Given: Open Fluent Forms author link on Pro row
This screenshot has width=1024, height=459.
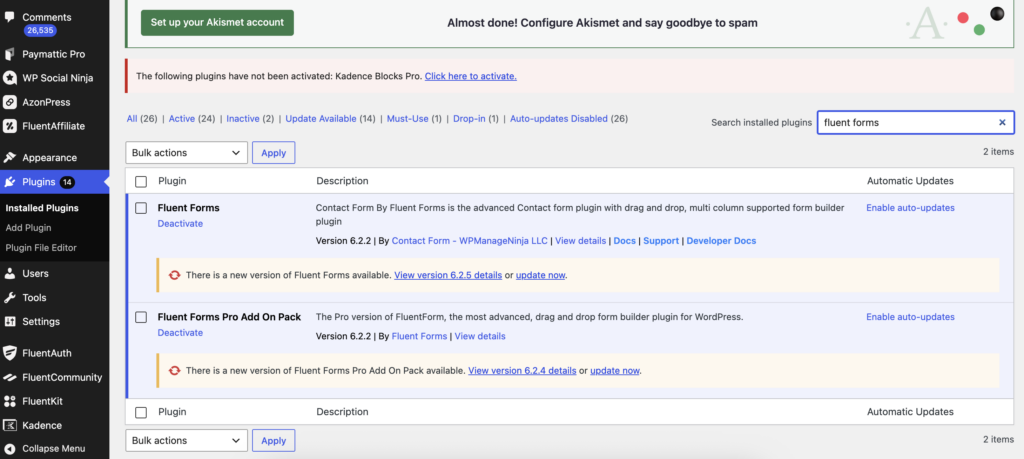Looking at the screenshot, I should click(x=419, y=336).
